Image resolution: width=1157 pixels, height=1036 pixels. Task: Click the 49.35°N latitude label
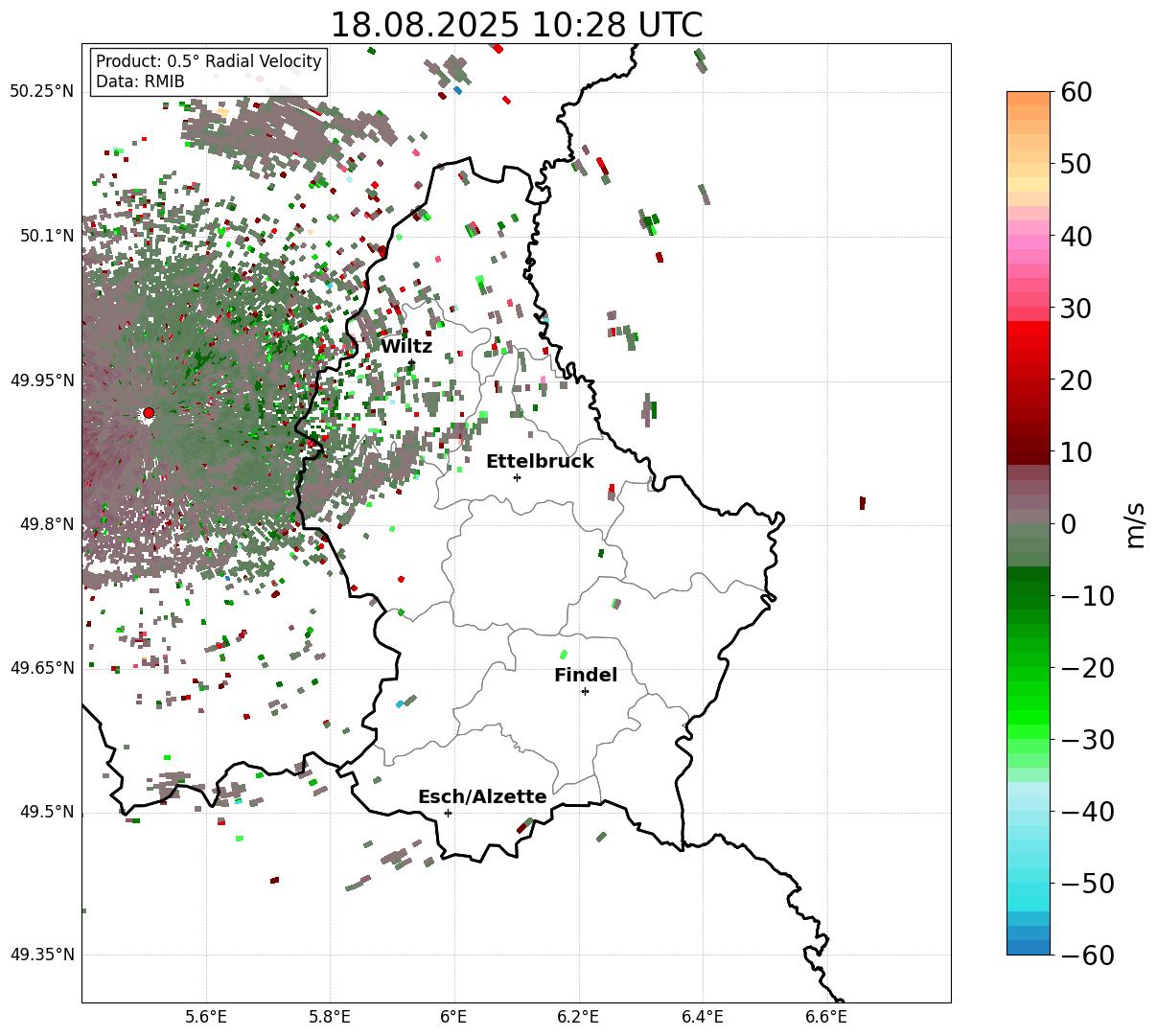(42, 955)
